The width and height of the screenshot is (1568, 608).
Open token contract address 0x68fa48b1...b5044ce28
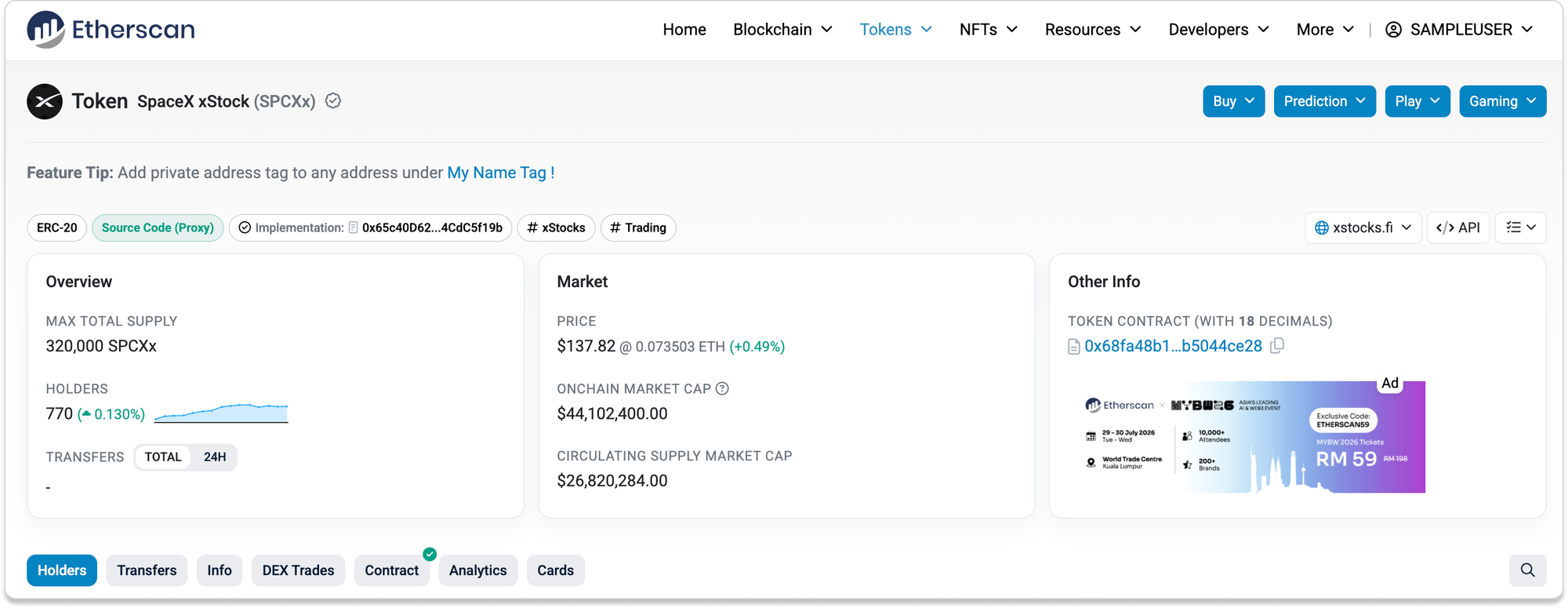(x=1174, y=346)
